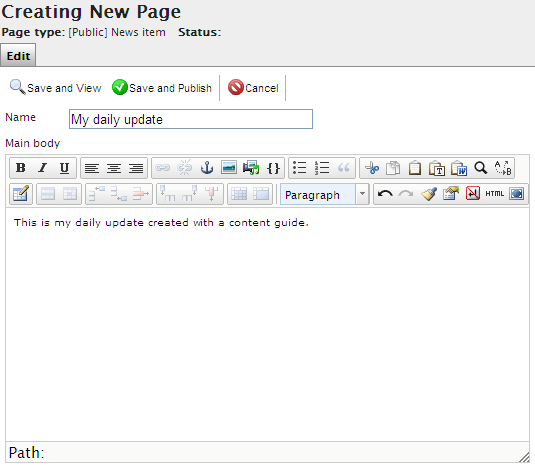Click Save and Publish button
This screenshot has width=535, height=468.
(162, 88)
